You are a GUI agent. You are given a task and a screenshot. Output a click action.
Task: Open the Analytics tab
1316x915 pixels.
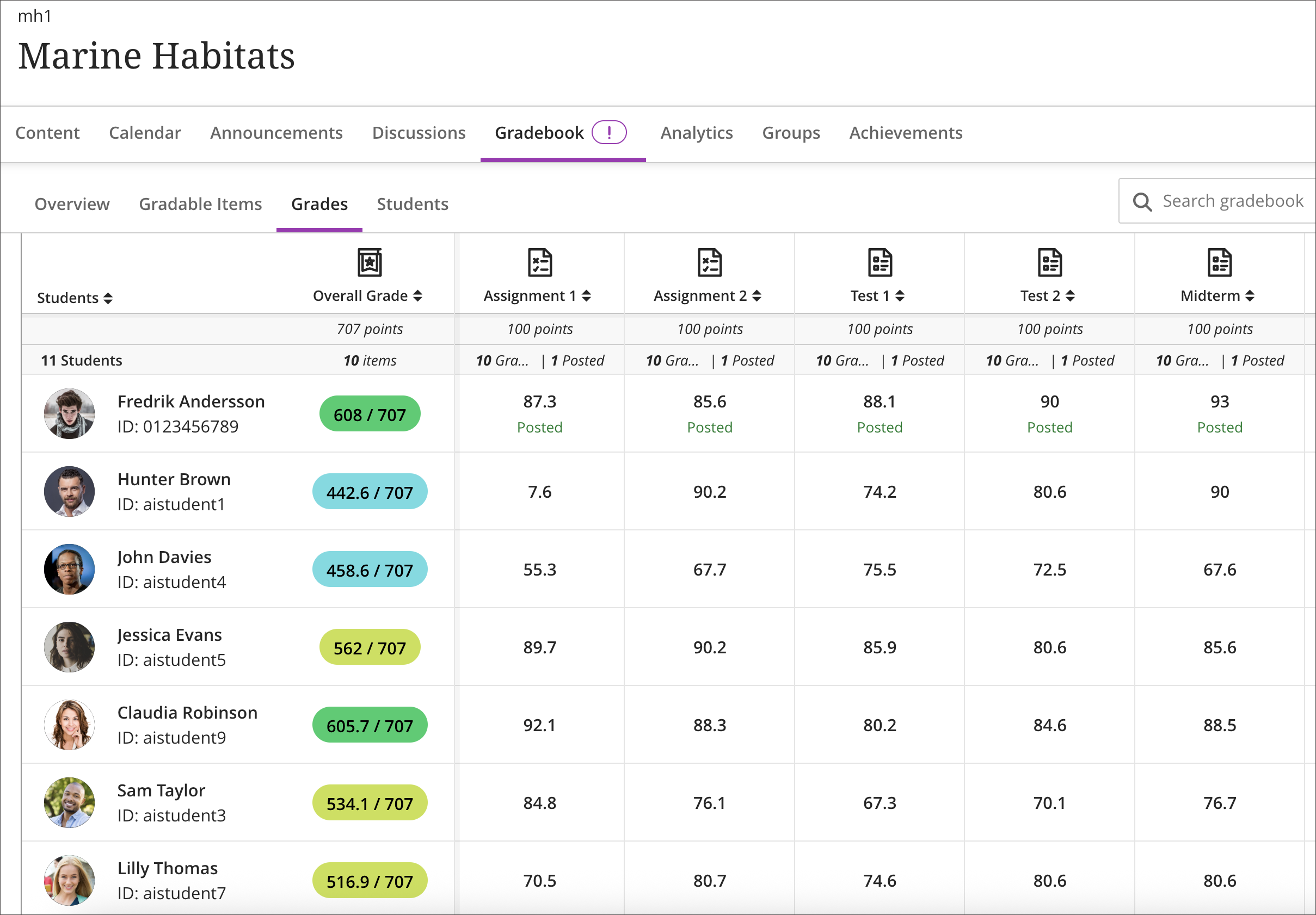(x=697, y=133)
